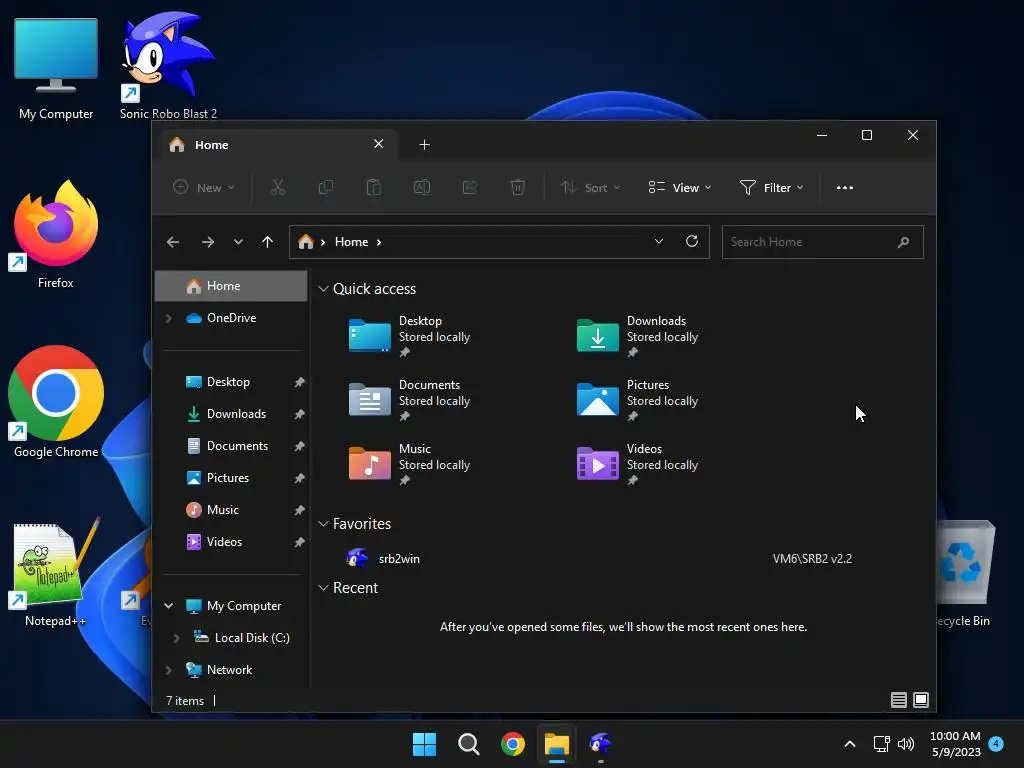Viewport: 1024px width, 768px height.
Task: Select the Home tab
Action: click(281, 144)
